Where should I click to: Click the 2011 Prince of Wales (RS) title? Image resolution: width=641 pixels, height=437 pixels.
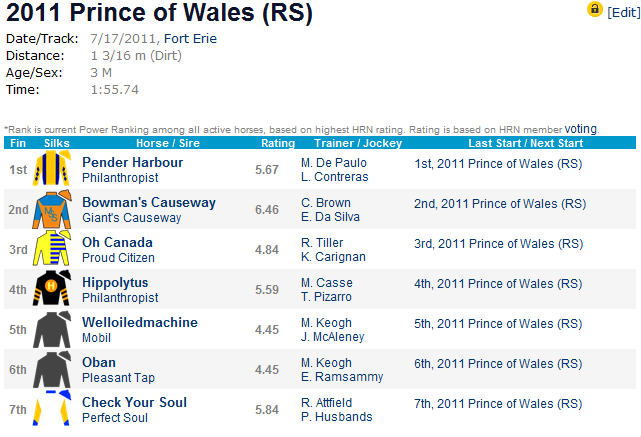point(159,12)
